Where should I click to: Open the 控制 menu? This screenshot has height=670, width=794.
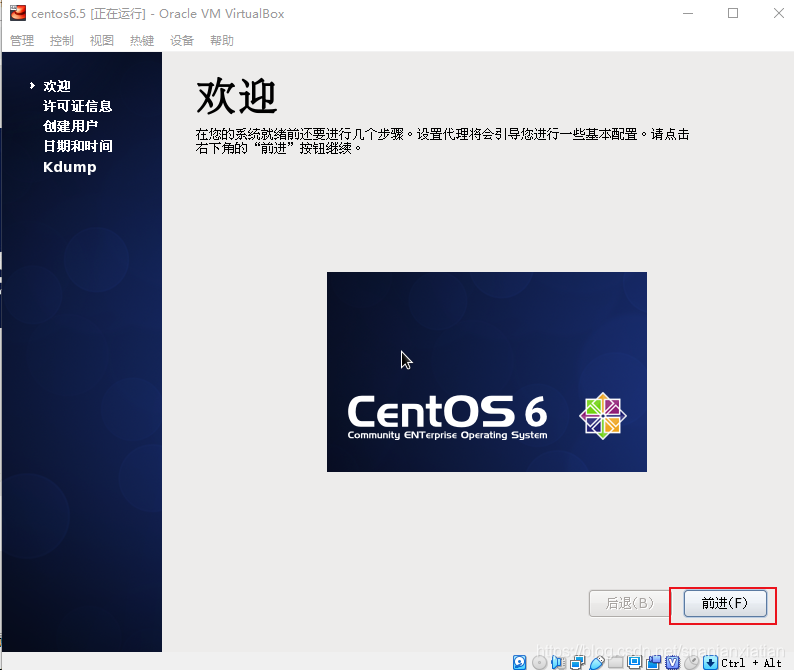tap(62, 41)
